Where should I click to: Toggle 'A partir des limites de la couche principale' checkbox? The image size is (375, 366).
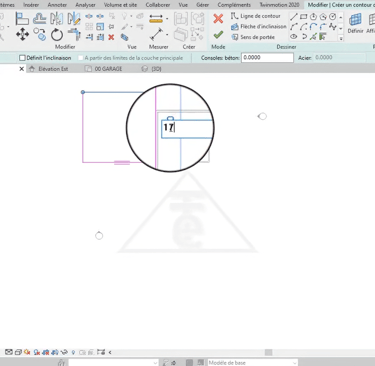click(x=80, y=58)
